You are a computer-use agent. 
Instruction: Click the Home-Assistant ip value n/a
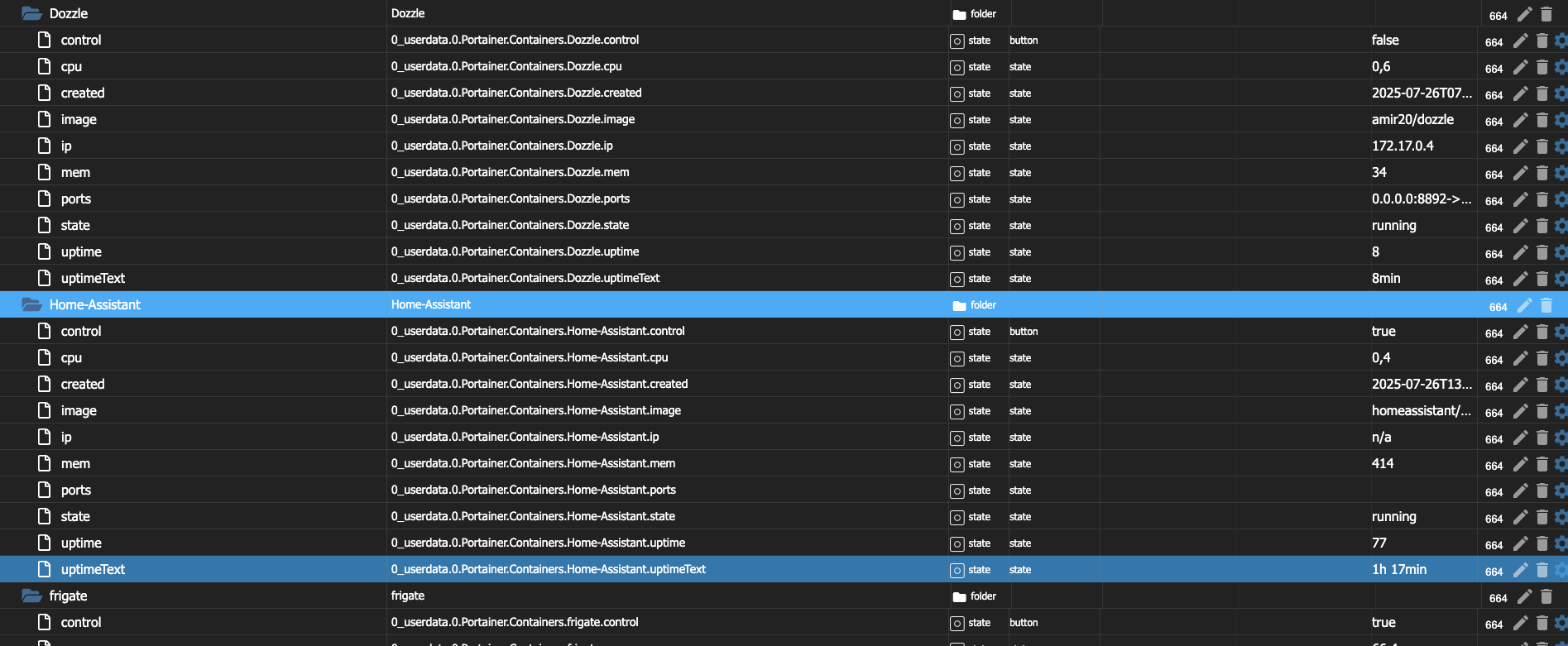coord(1382,438)
